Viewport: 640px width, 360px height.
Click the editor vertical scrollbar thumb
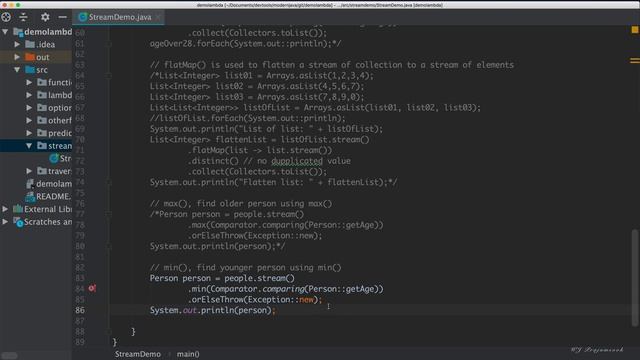[635, 278]
